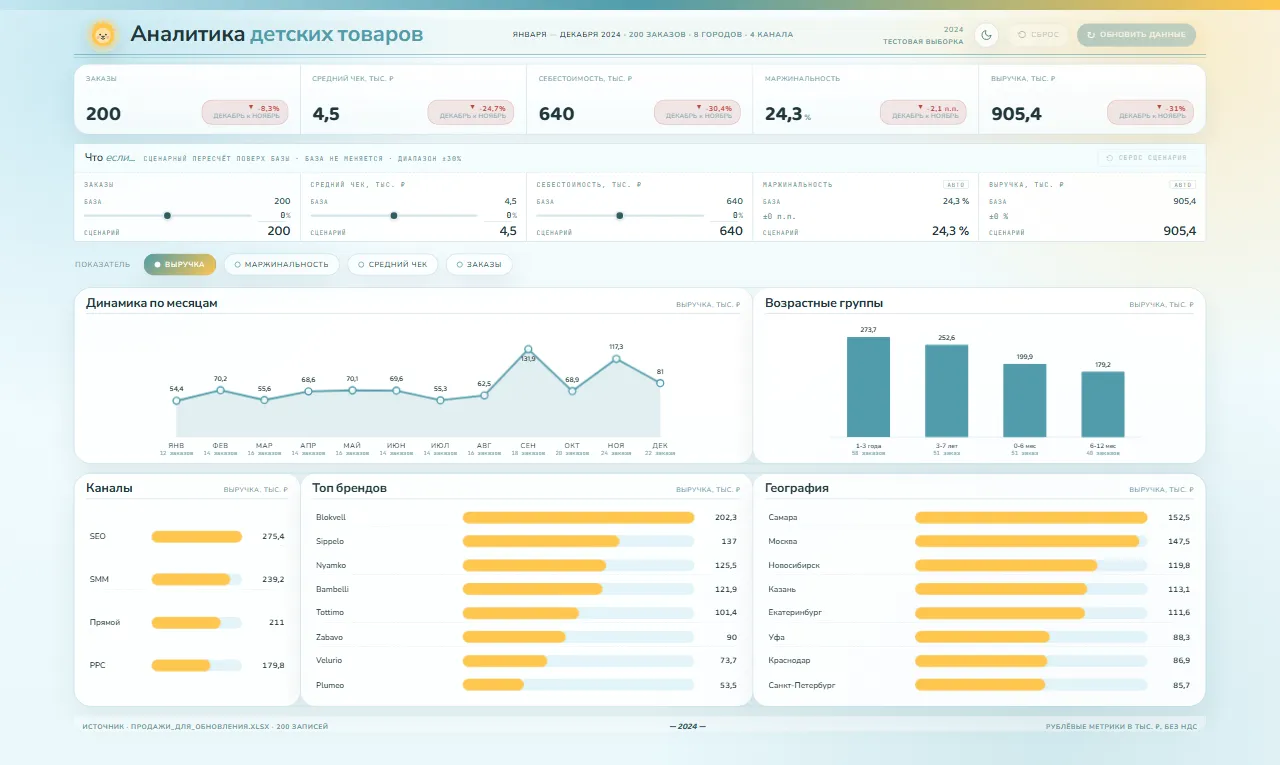Click the 0–6 мес age group bar

point(1025,400)
